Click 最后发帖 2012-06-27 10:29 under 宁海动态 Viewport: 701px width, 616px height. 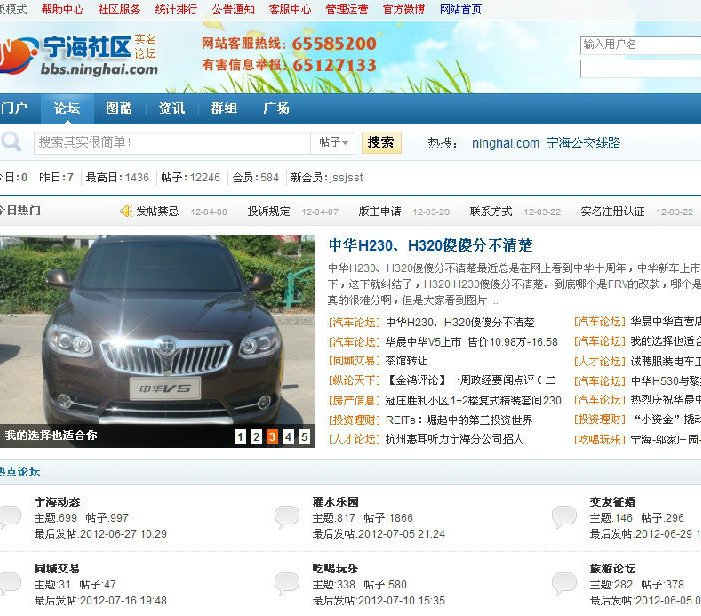tap(101, 534)
